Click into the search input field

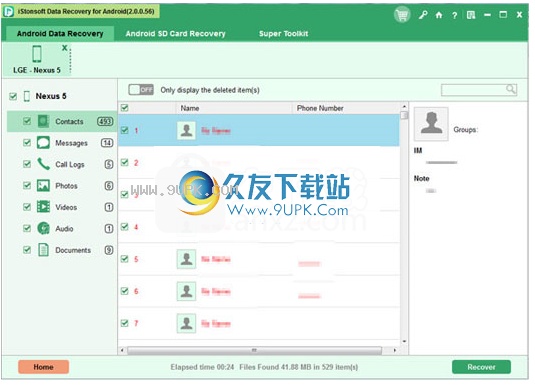pos(474,90)
